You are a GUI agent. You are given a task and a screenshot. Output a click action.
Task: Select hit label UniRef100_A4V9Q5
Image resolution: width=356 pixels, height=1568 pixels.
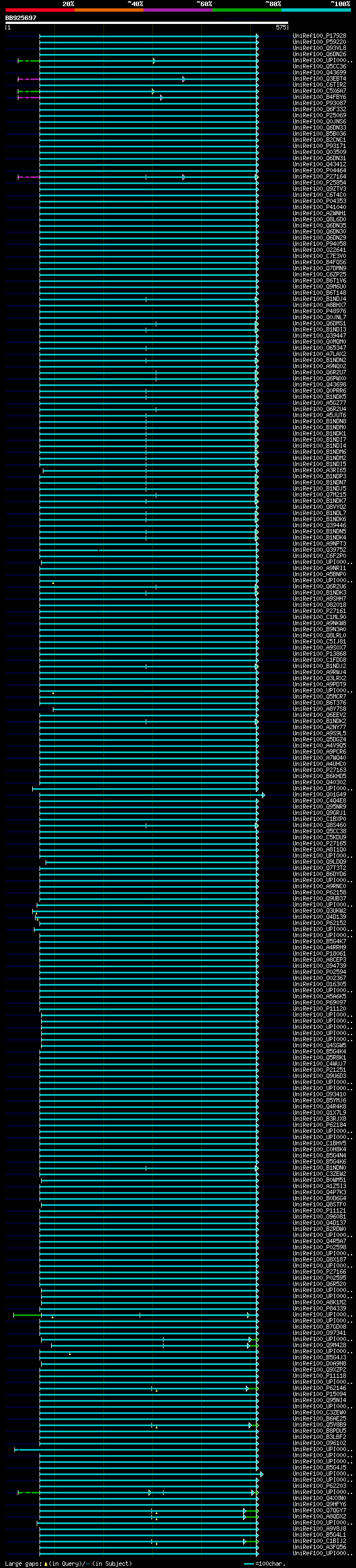[319, 746]
